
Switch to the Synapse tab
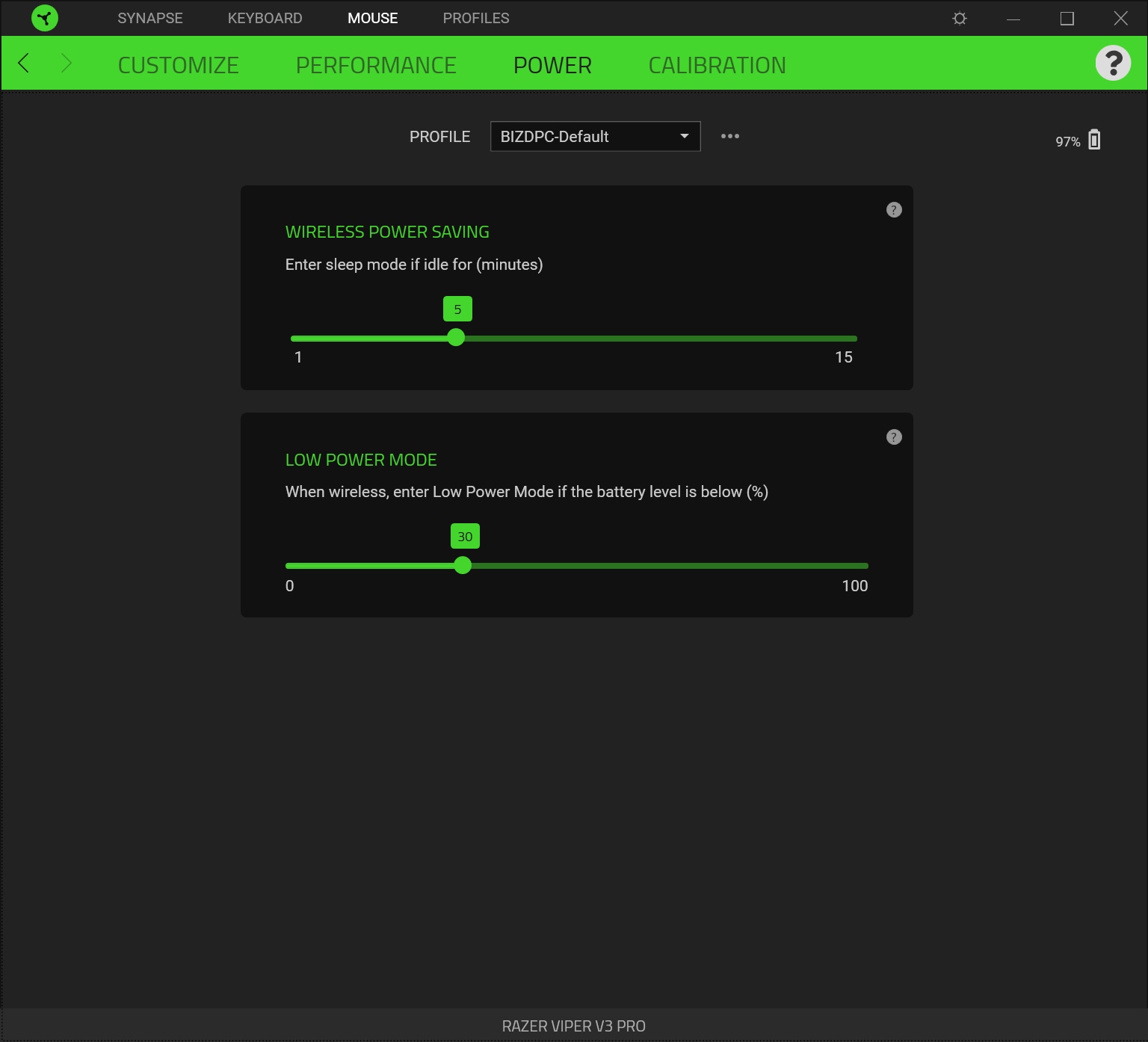[149, 18]
